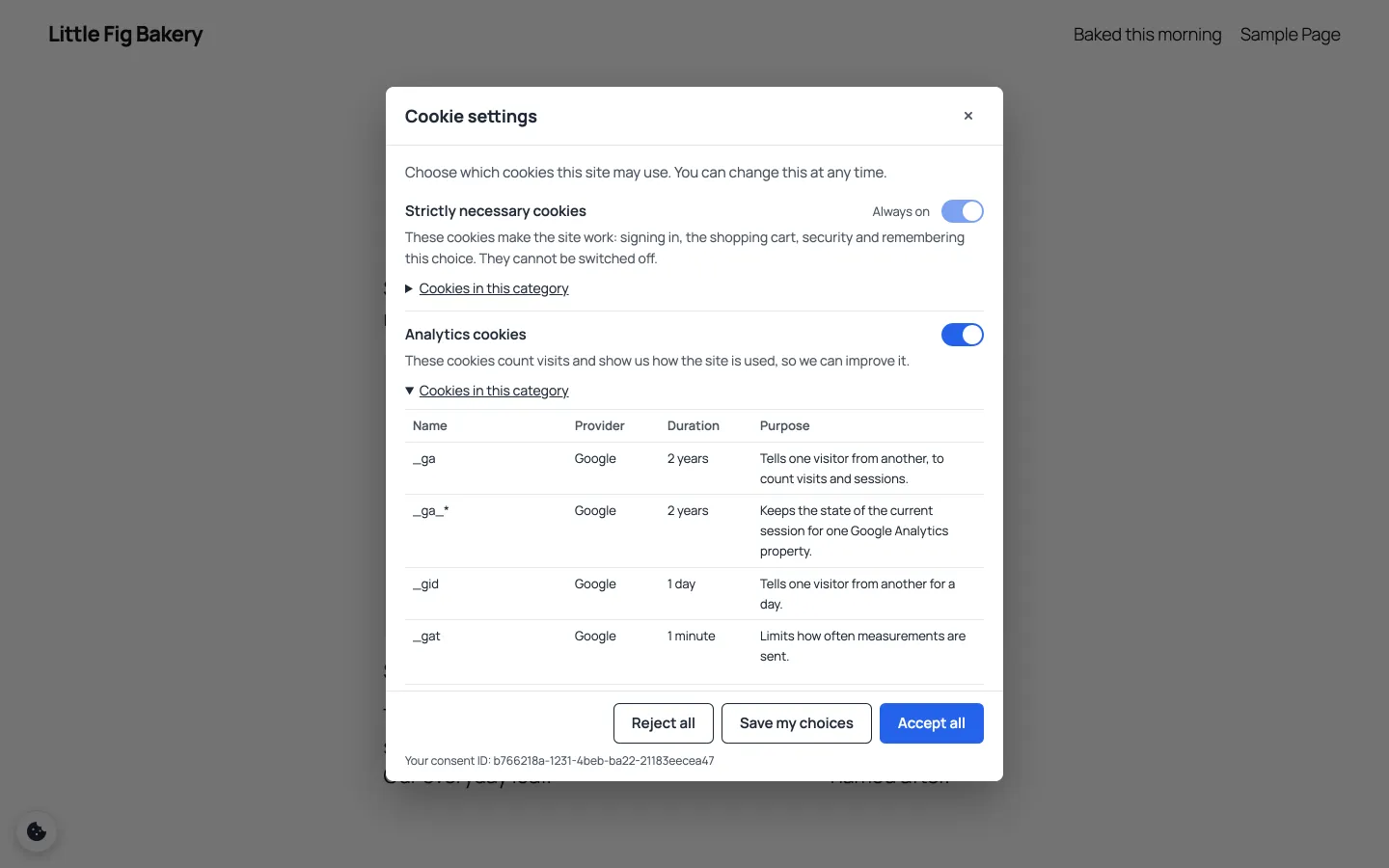Visit the Little Fig Bakery home link

[x=125, y=35]
